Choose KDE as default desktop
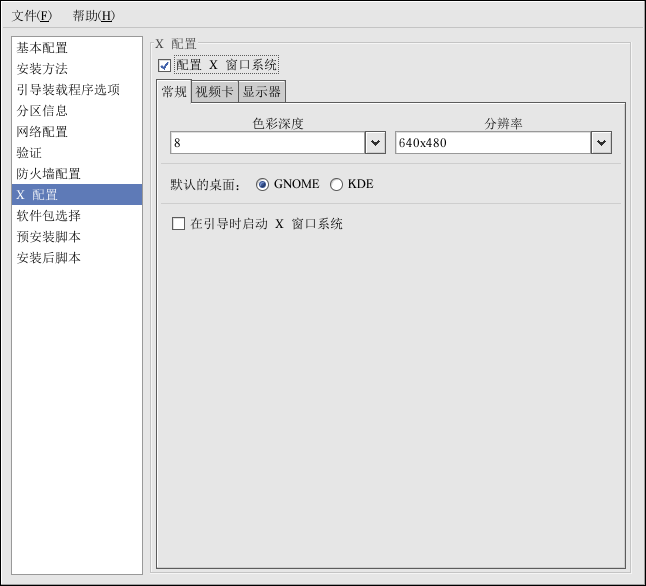This screenshot has width=646, height=586. [337, 184]
